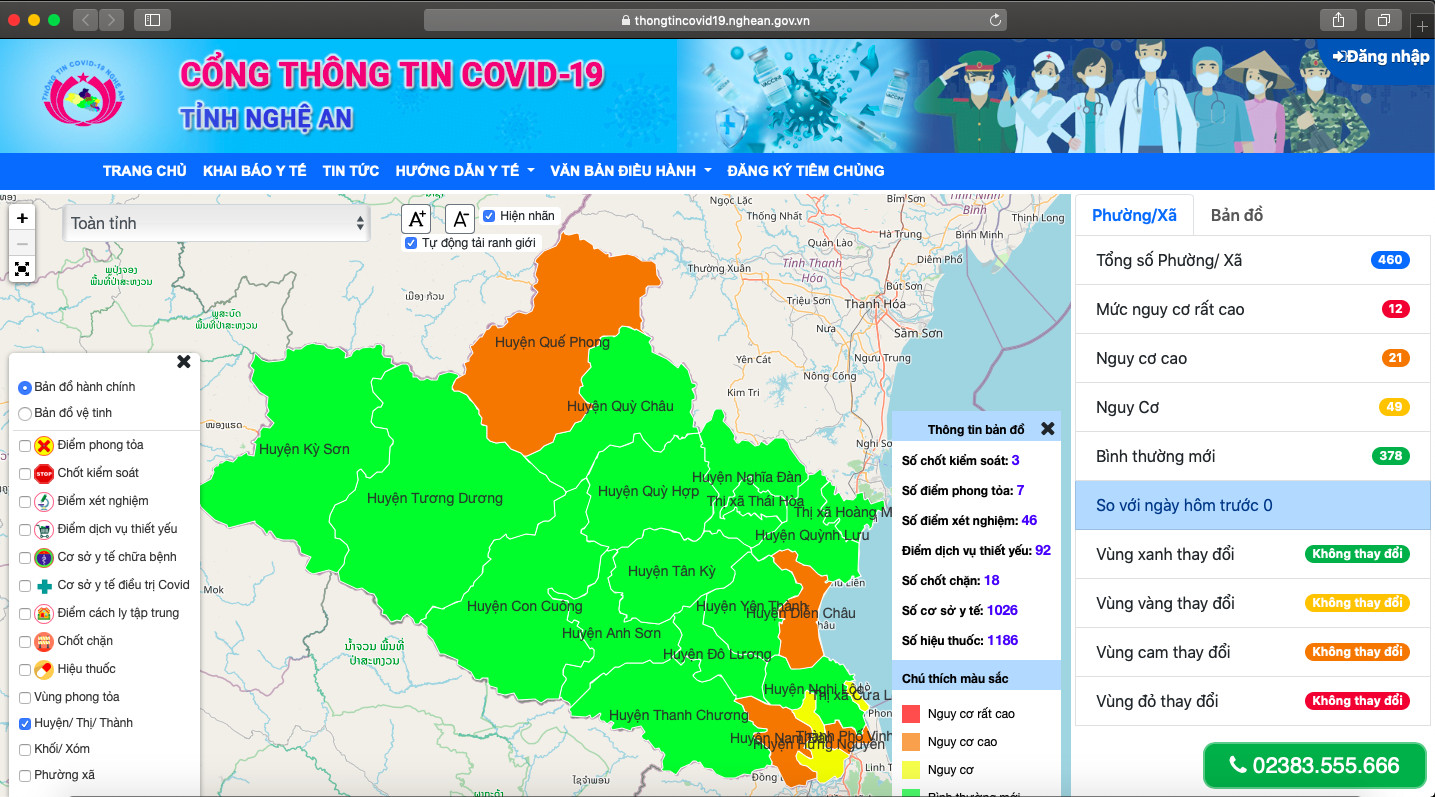Click the Đăng nhập login link

1380,57
